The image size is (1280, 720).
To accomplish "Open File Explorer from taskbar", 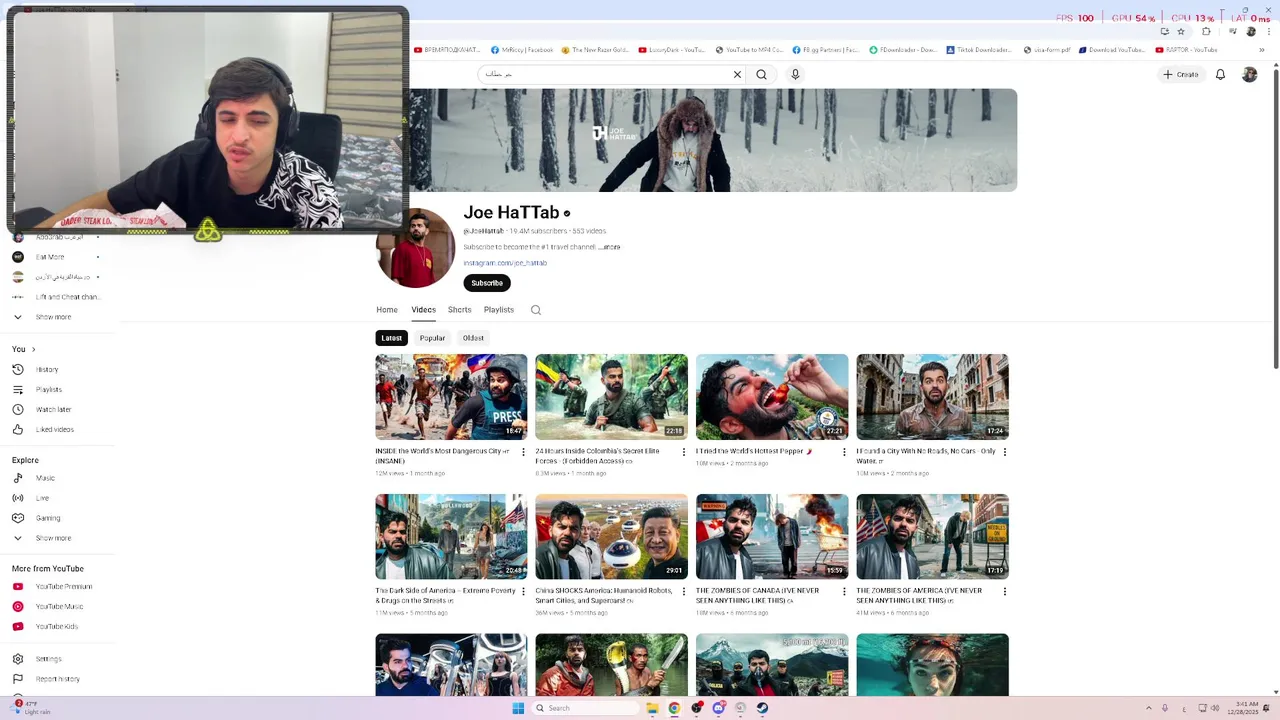I will point(652,708).
